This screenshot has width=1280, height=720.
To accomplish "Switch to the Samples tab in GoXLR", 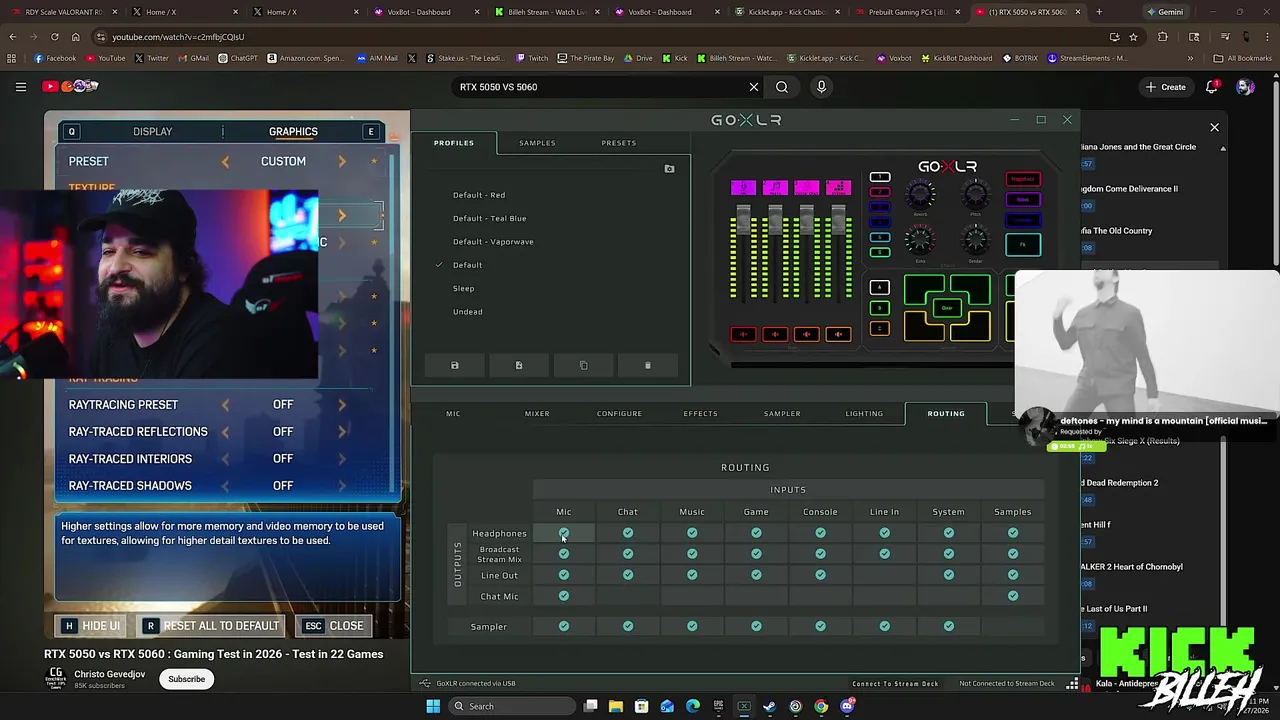I will tap(537, 143).
